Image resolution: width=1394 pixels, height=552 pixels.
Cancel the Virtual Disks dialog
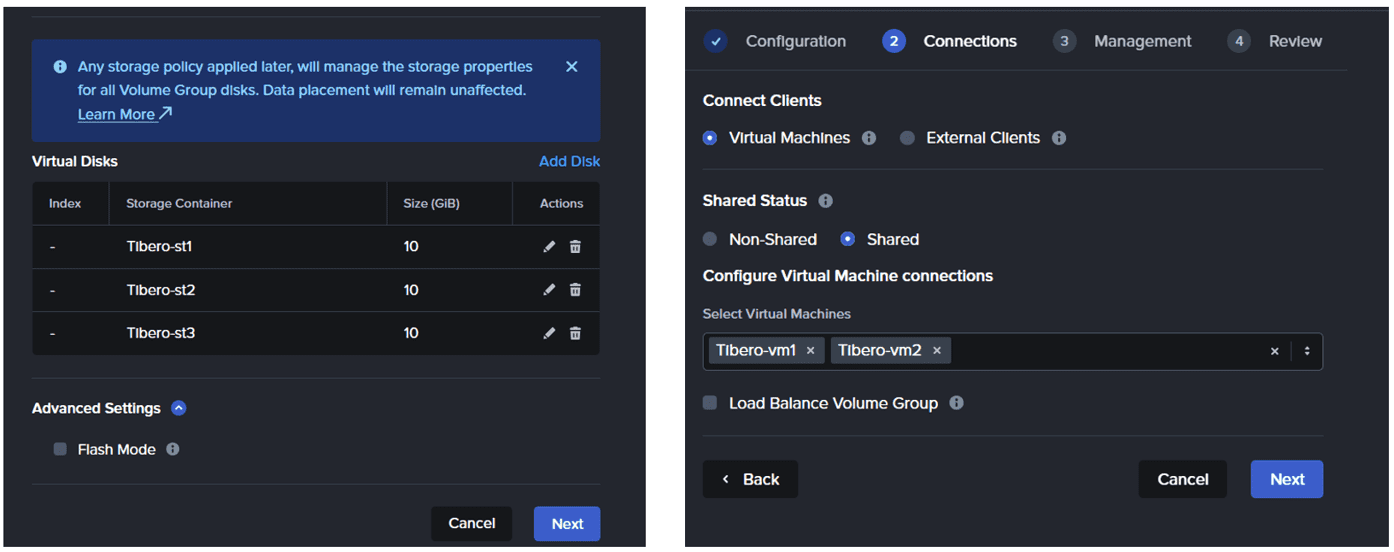pyautogui.click(x=472, y=523)
